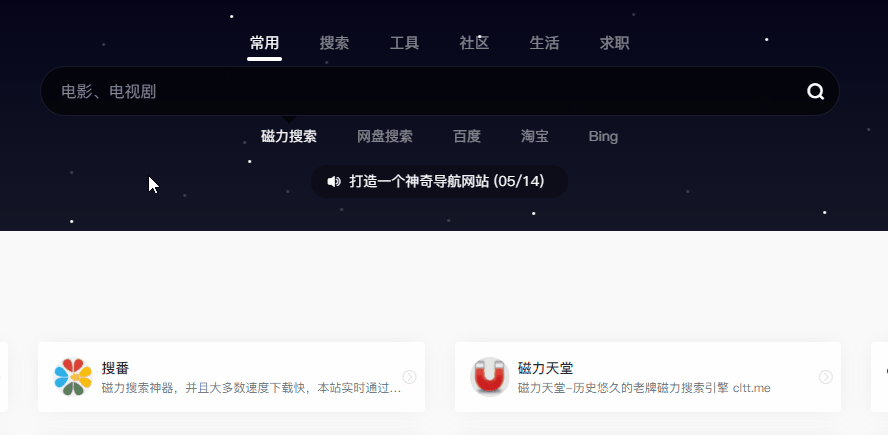
Task: Select Bing search engine option
Action: point(603,137)
